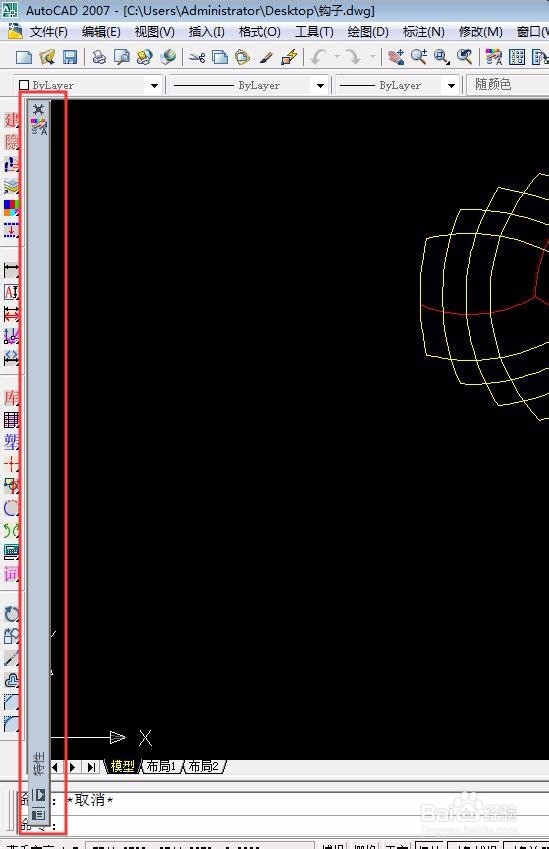Click the Open file icon

point(47,57)
